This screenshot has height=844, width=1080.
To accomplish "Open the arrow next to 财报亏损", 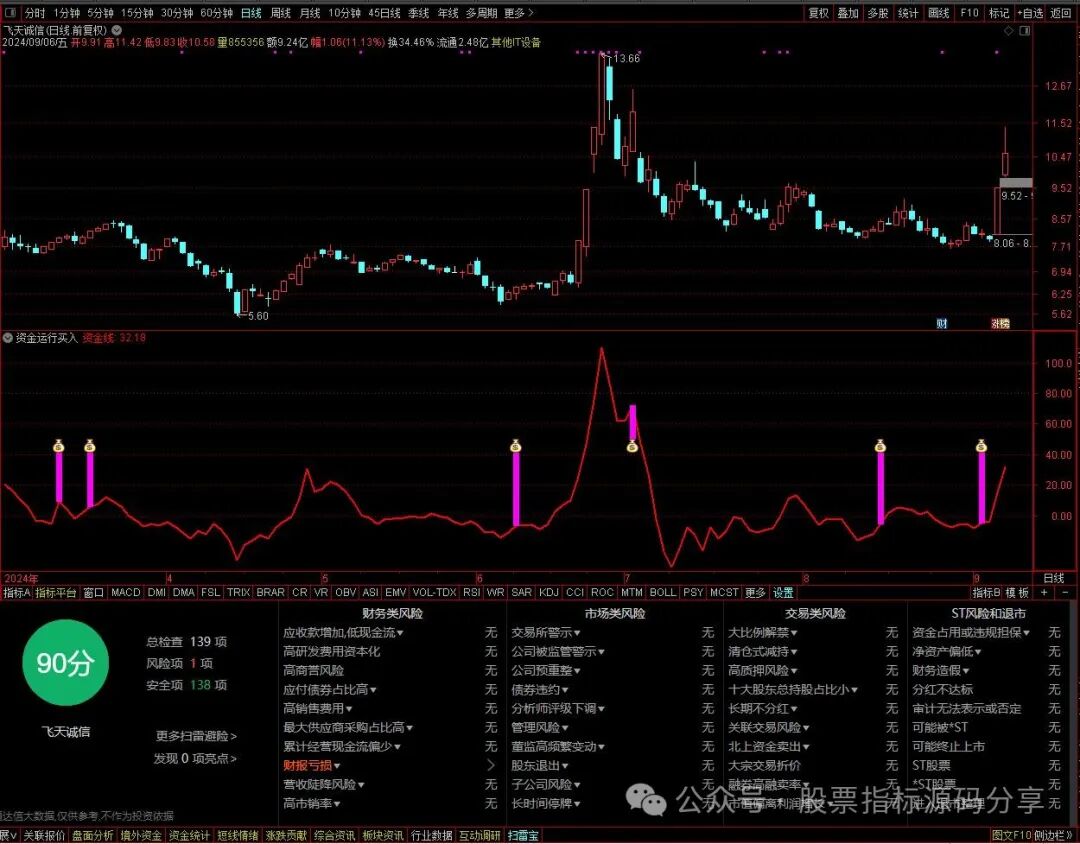I will tap(491, 765).
